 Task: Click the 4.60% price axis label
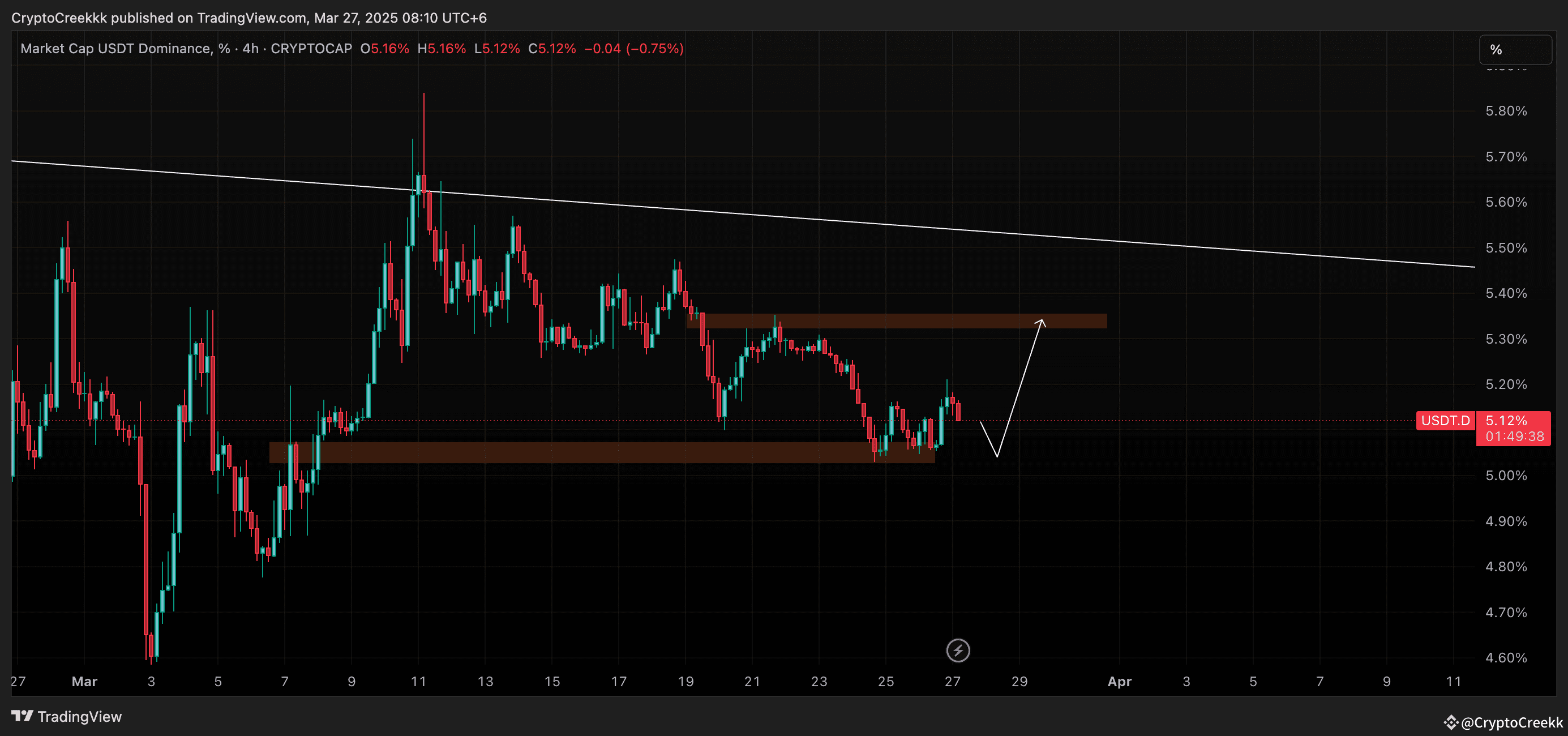pos(1506,657)
